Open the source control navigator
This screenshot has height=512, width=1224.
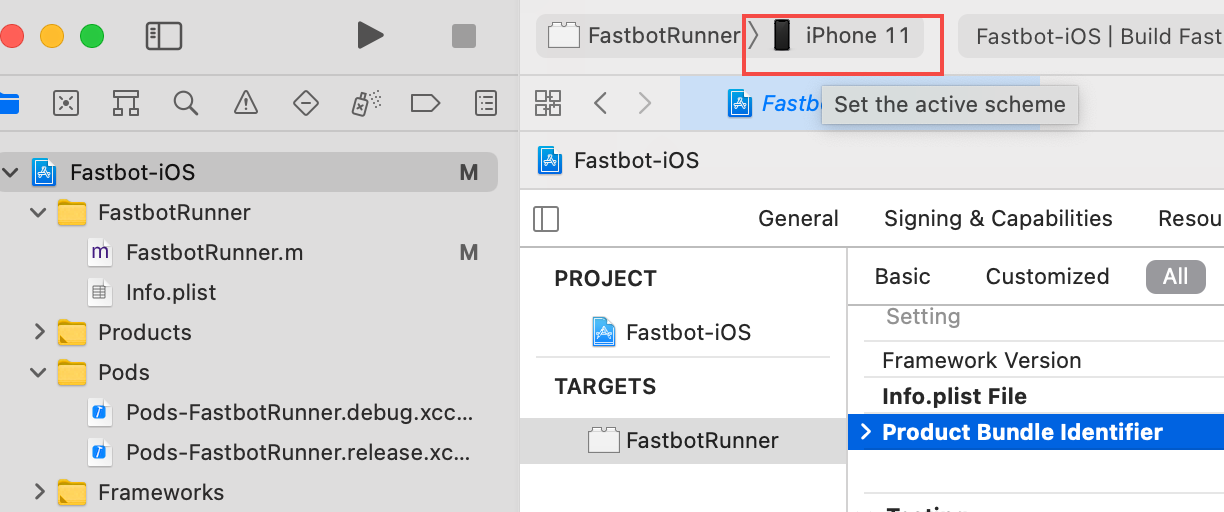point(66,102)
